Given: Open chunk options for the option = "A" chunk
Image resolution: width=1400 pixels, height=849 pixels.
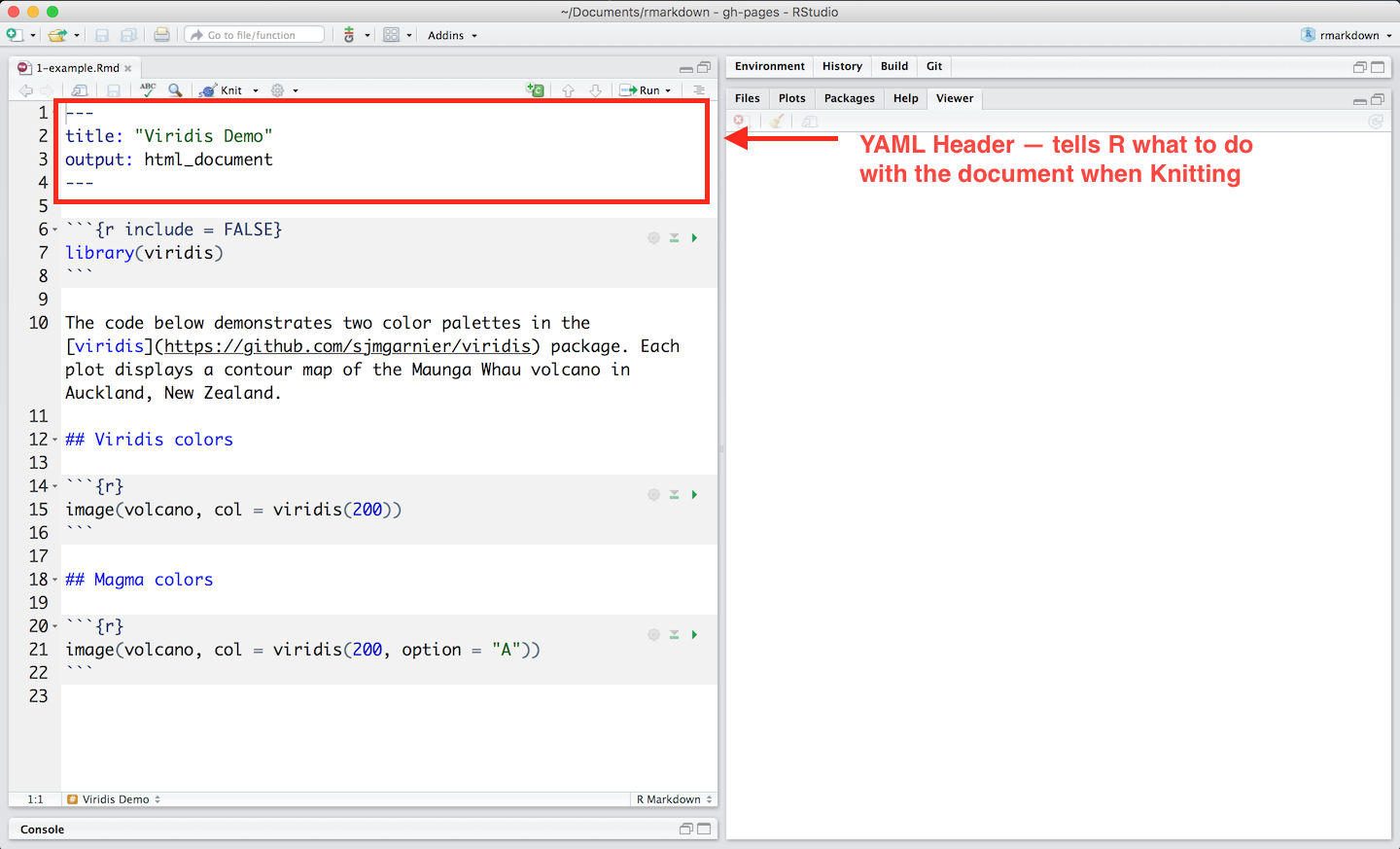Looking at the screenshot, I should 653,634.
